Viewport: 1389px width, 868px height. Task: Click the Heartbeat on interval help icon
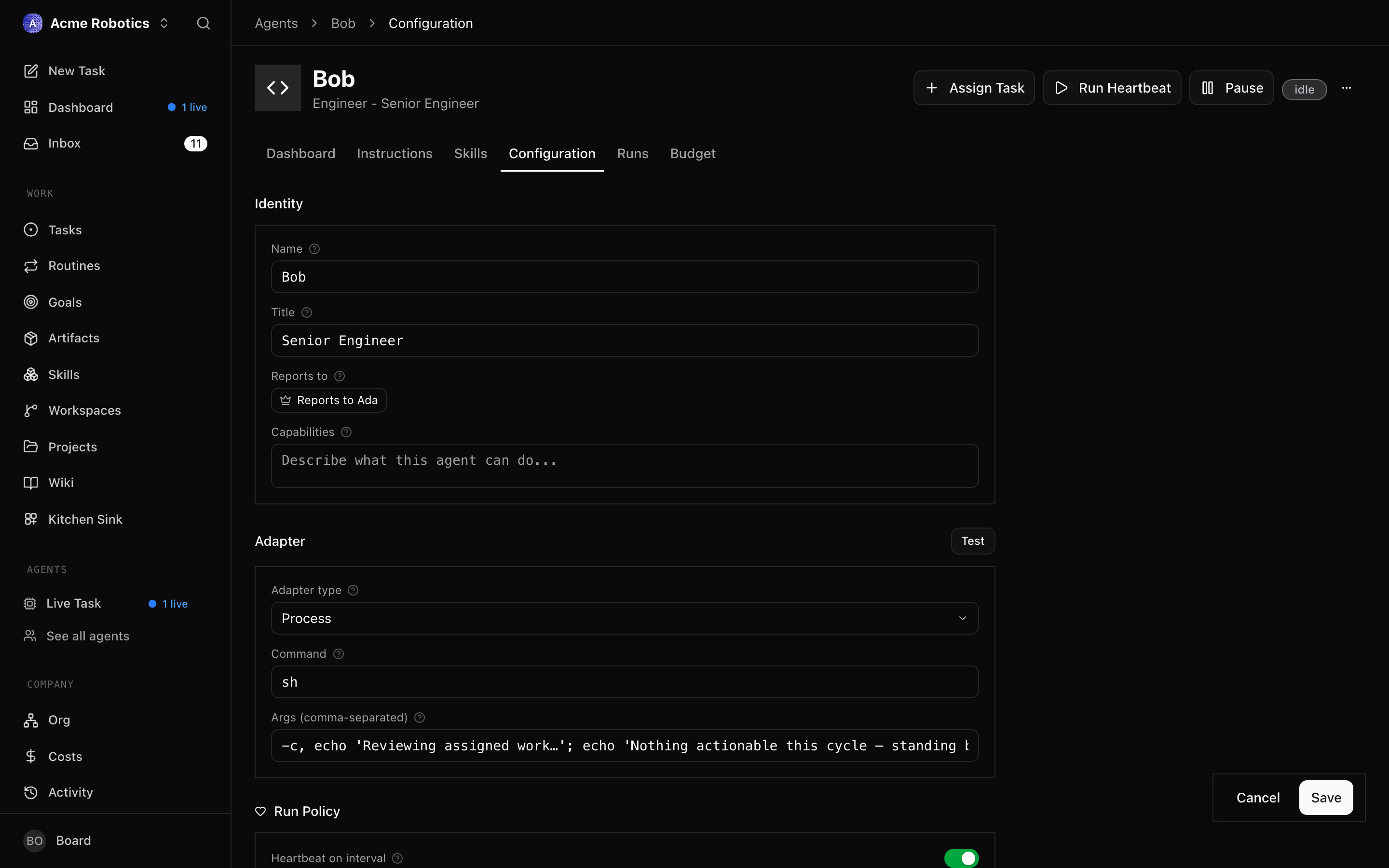(397, 858)
